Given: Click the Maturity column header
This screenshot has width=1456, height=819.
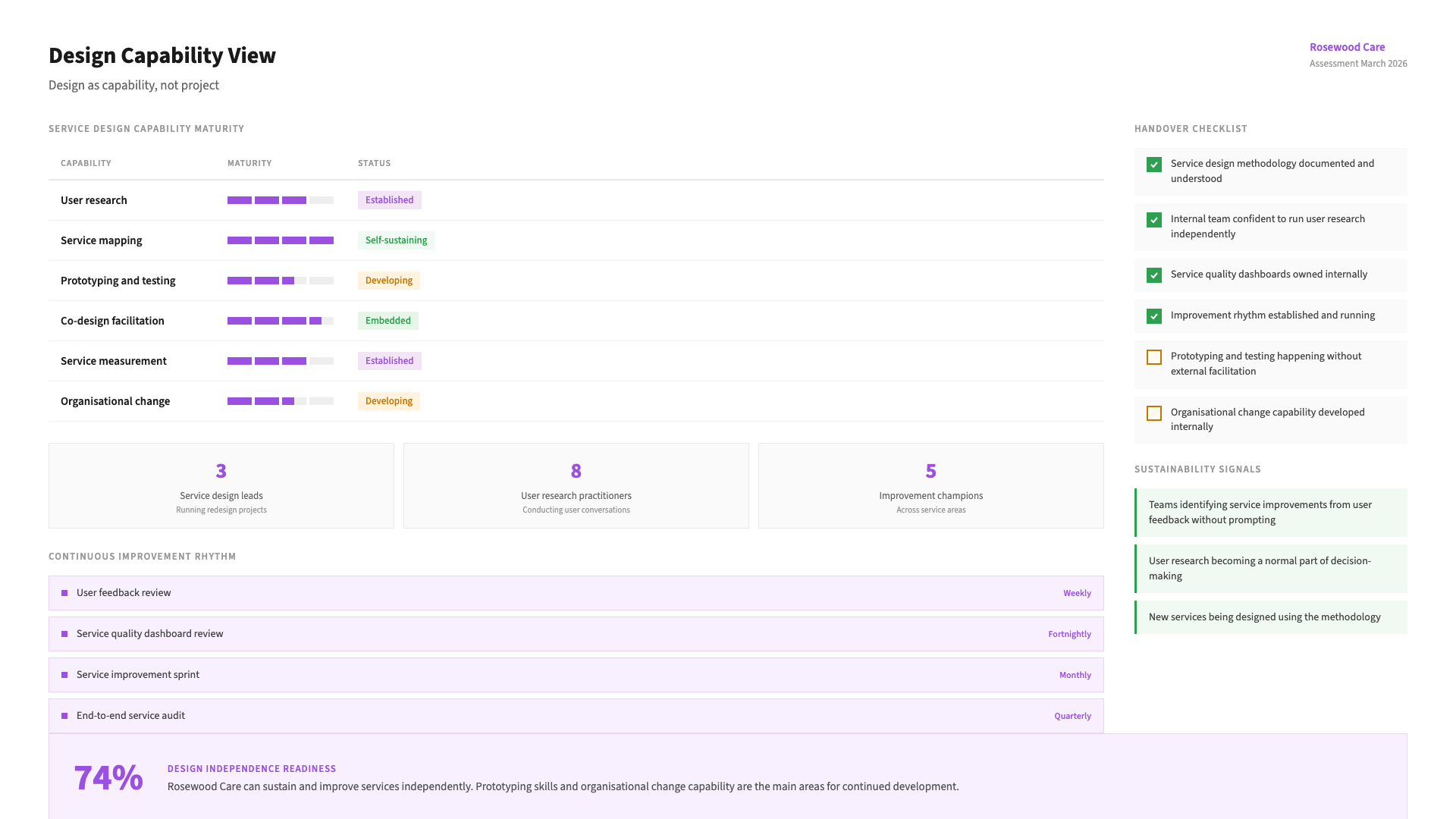Looking at the screenshot, I should tap(249, 163).
